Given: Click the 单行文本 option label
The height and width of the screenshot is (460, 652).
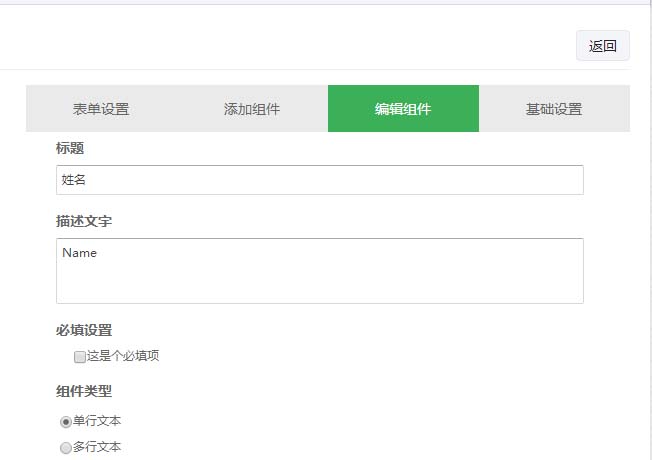Looking at the screenshot, I should pyautogui.click(x=97, y=421).
